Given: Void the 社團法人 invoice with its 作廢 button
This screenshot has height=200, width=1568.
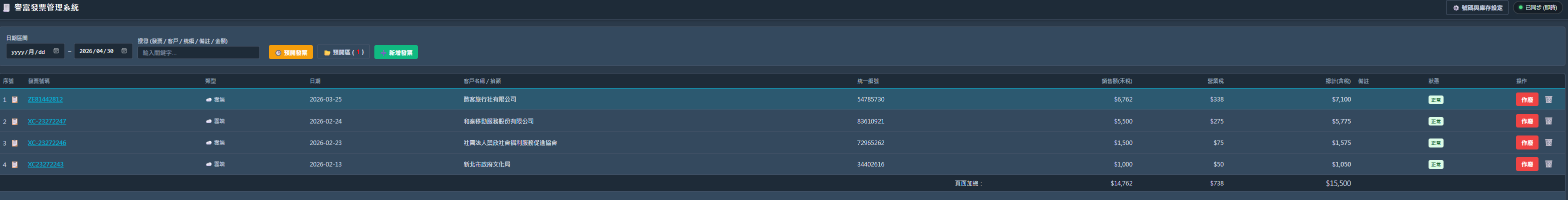Looking at the screenshot, I should click(1527, 142).
